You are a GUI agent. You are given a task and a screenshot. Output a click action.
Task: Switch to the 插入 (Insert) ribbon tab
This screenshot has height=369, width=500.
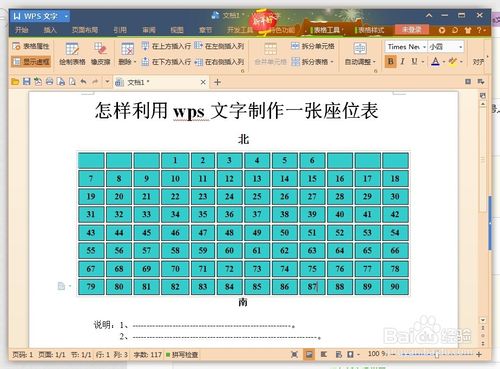[50, 30]
